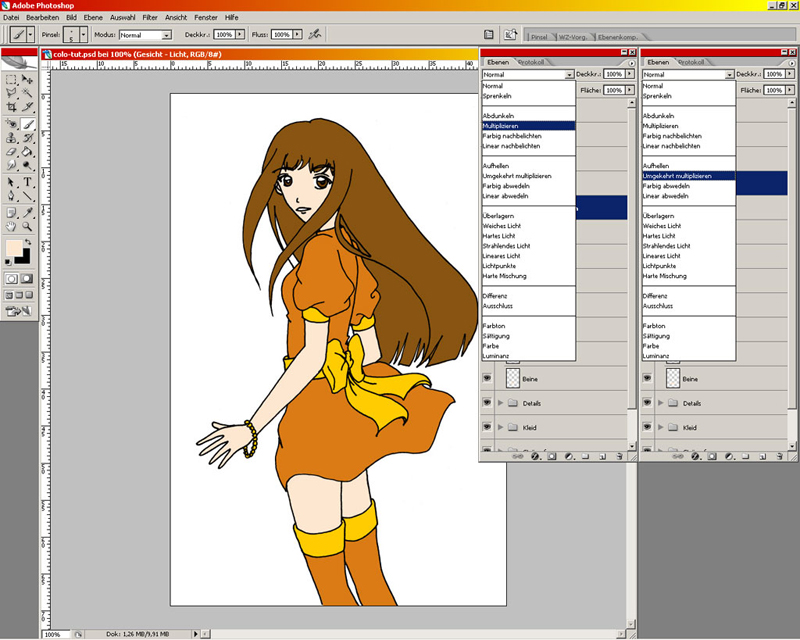Select the Path Selection arrow tool
This screenshot has height=640, width=800.
[x=11, y=182]
